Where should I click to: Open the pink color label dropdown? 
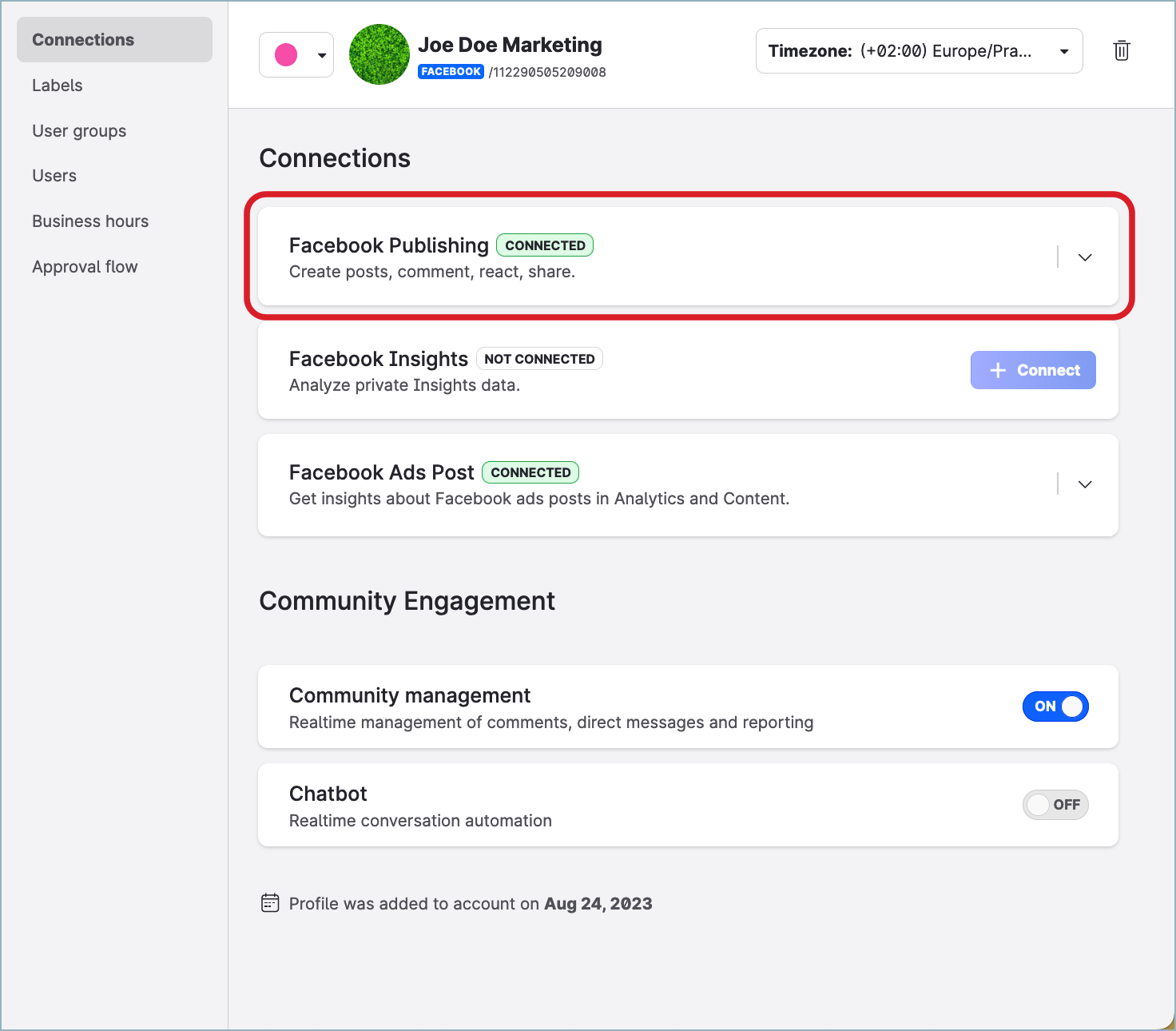point(296,55)
